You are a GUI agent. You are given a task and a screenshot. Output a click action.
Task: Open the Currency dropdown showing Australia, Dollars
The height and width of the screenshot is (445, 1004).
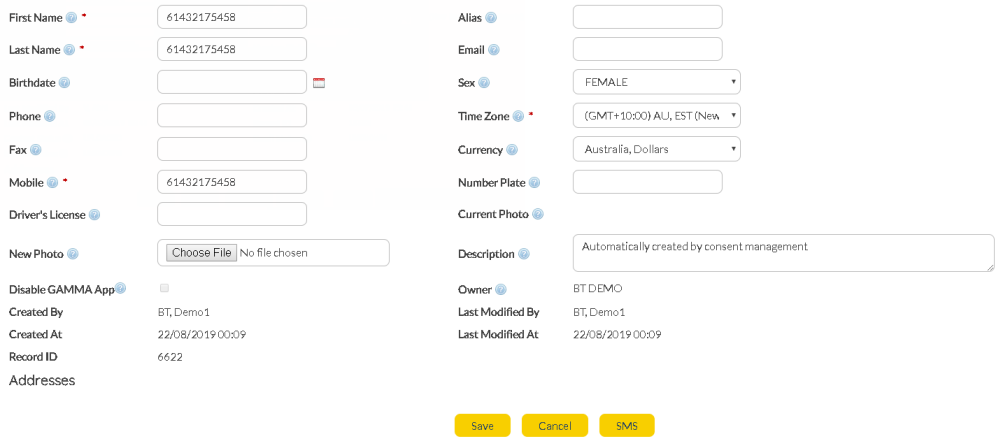pyautogui.click(x=656, y=149)
